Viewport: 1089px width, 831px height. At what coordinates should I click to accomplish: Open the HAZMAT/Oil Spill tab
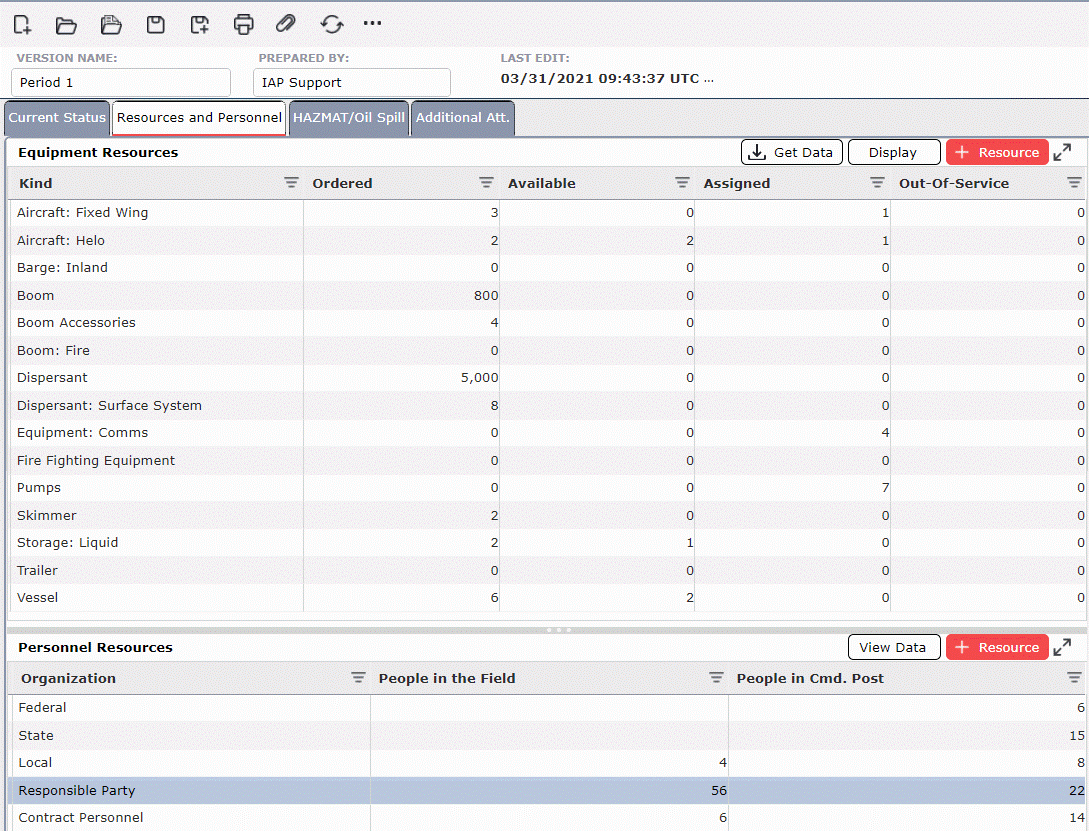coord(348,117)
